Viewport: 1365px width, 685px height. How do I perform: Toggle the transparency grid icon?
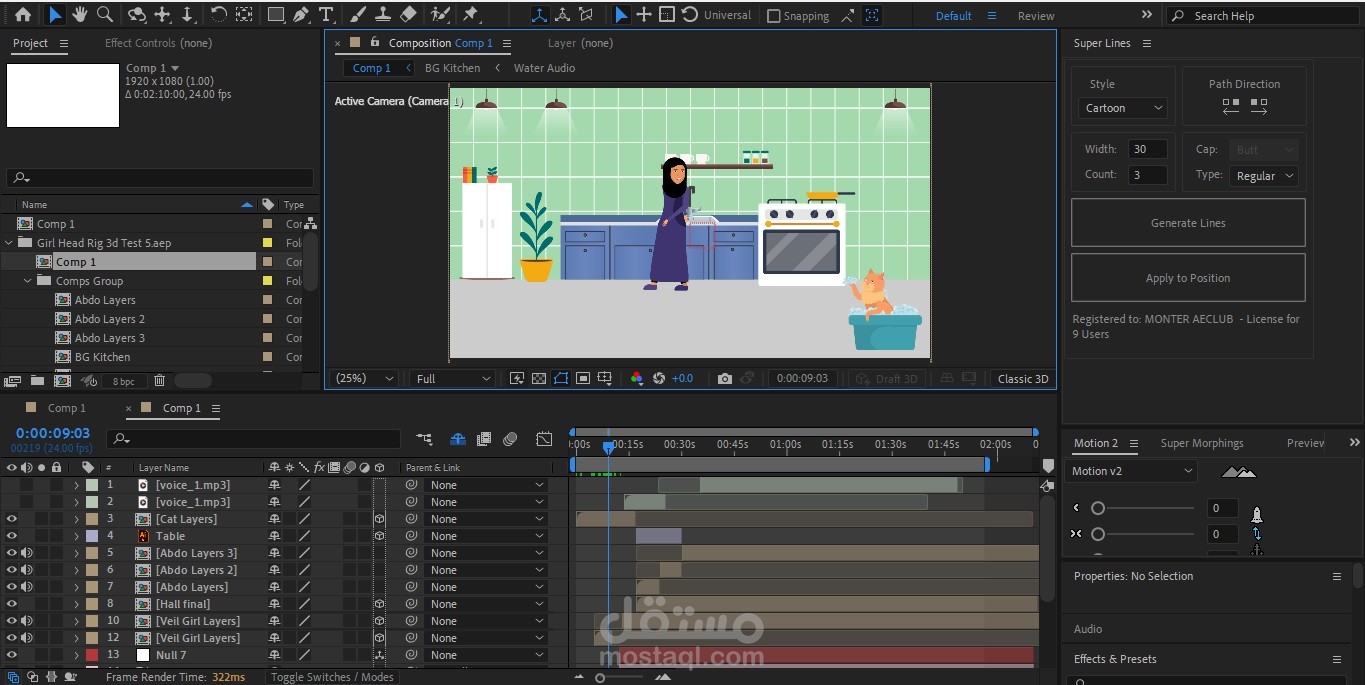[x=539, y=379]
